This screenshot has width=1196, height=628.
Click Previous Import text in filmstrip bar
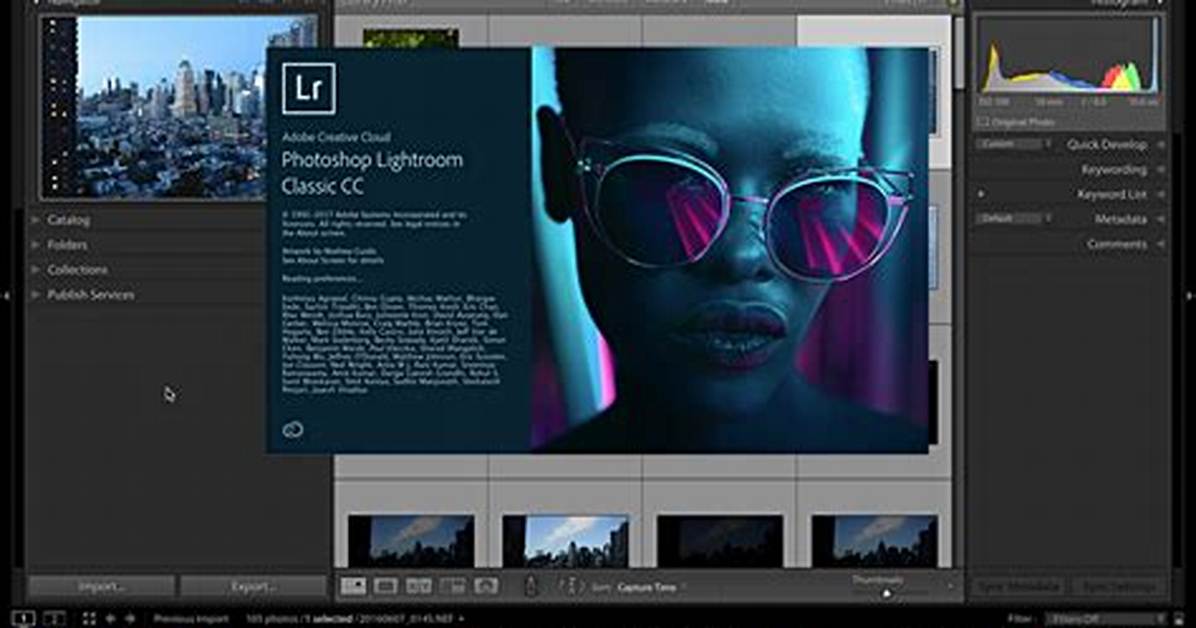click(191, 619)
